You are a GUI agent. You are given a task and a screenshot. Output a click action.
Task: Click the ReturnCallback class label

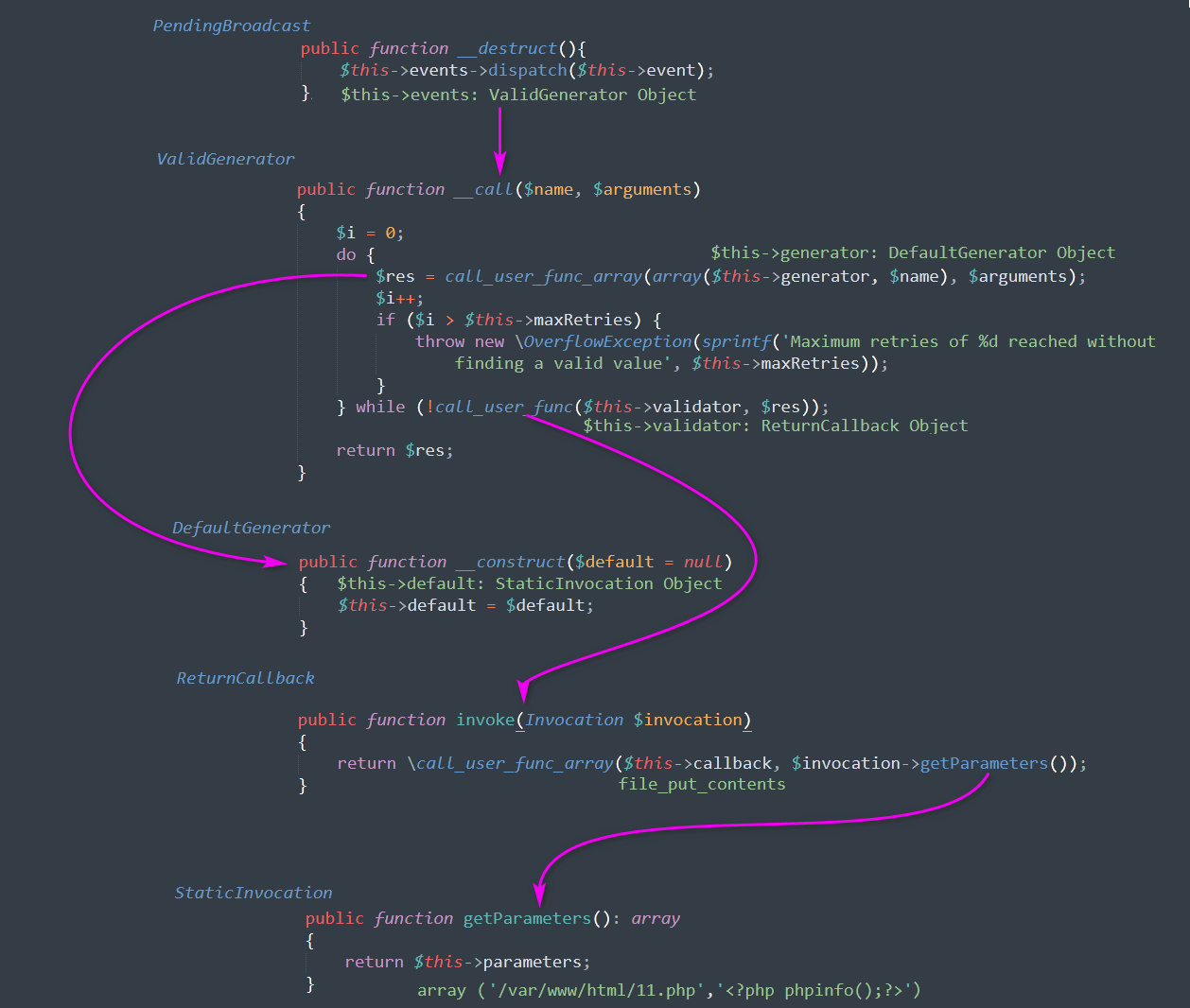246,678
